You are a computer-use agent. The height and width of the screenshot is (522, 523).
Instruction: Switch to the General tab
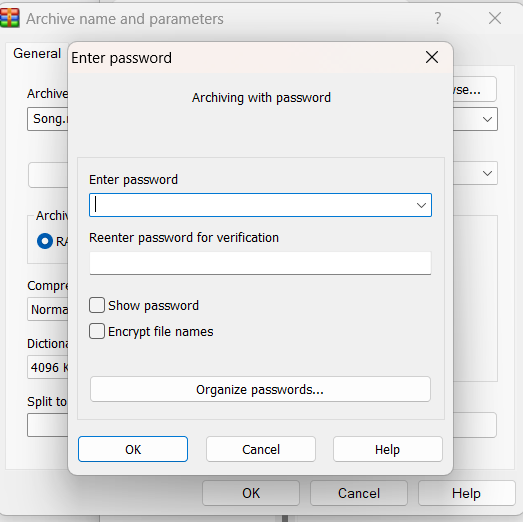click(x=37, y=53)
